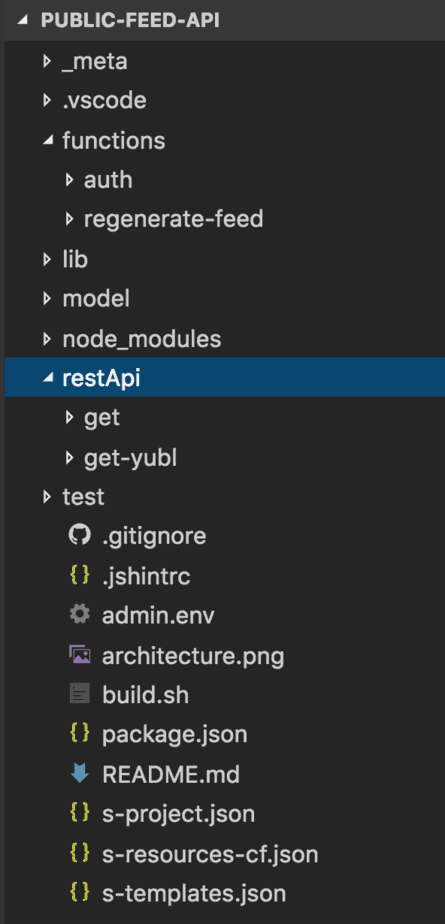Expand the node_modules folder arrow
Viewport: 445px width, 924px height.
point(48,338)
